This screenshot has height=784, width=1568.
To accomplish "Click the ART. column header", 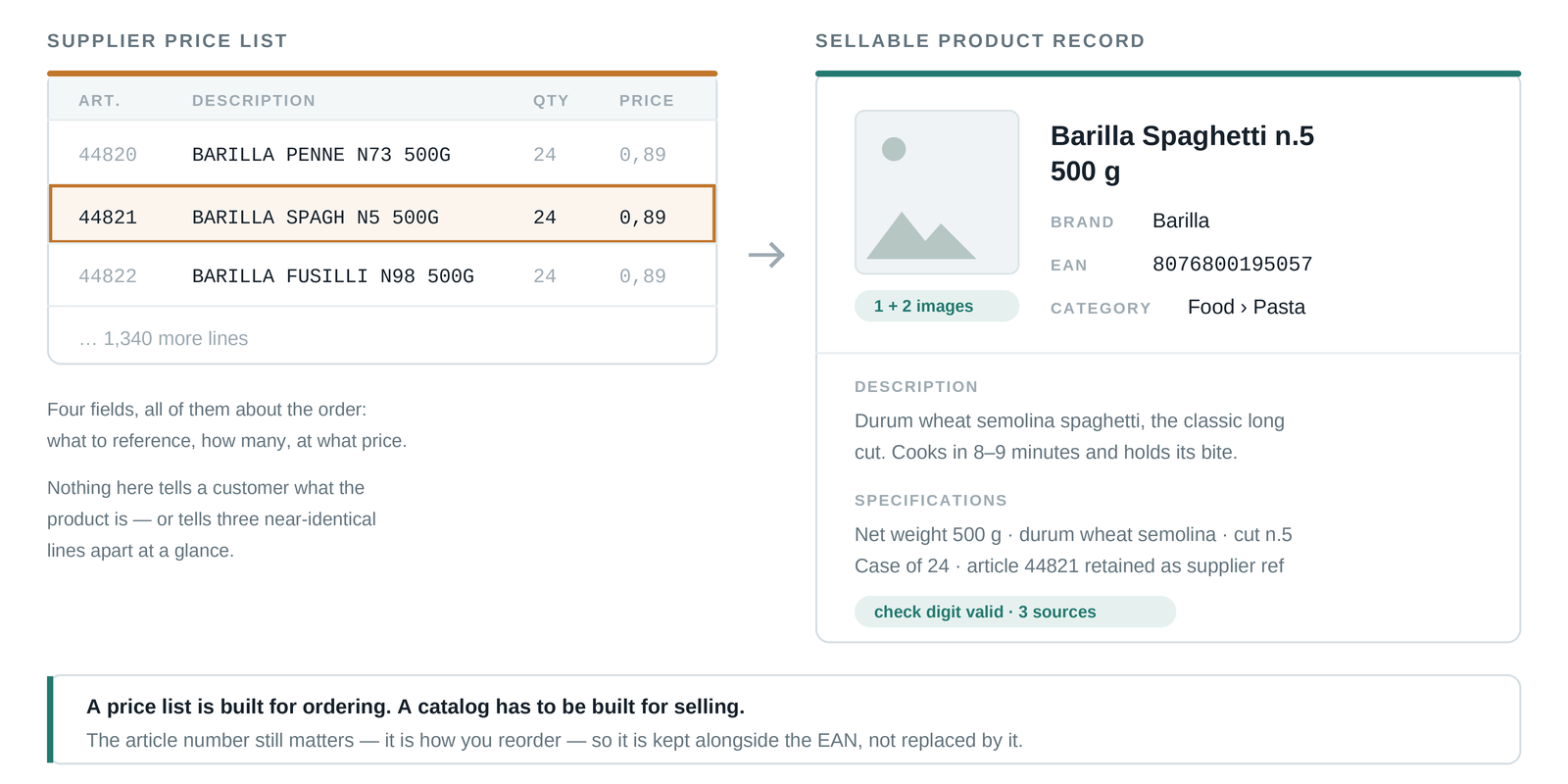I will tap(100, 100).
